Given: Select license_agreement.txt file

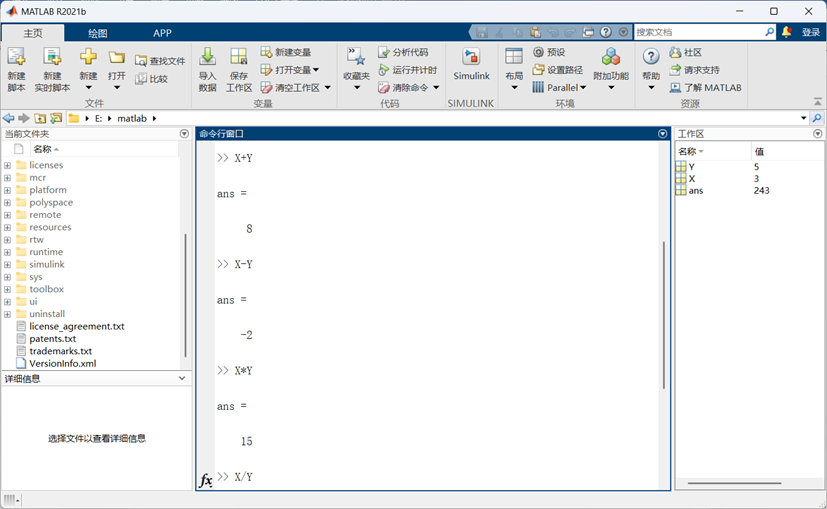Looking at the screenshot, I should 76,326.
